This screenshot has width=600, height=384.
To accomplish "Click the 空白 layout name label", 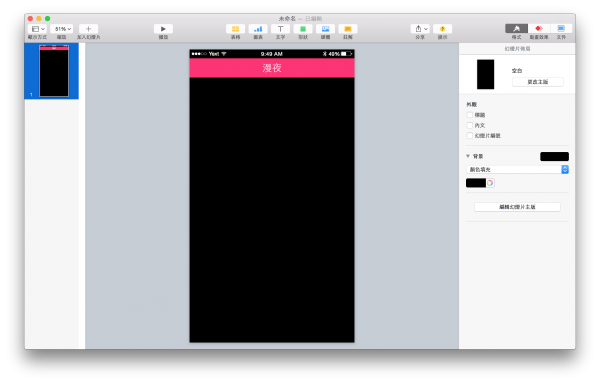I will coord(517,71).
